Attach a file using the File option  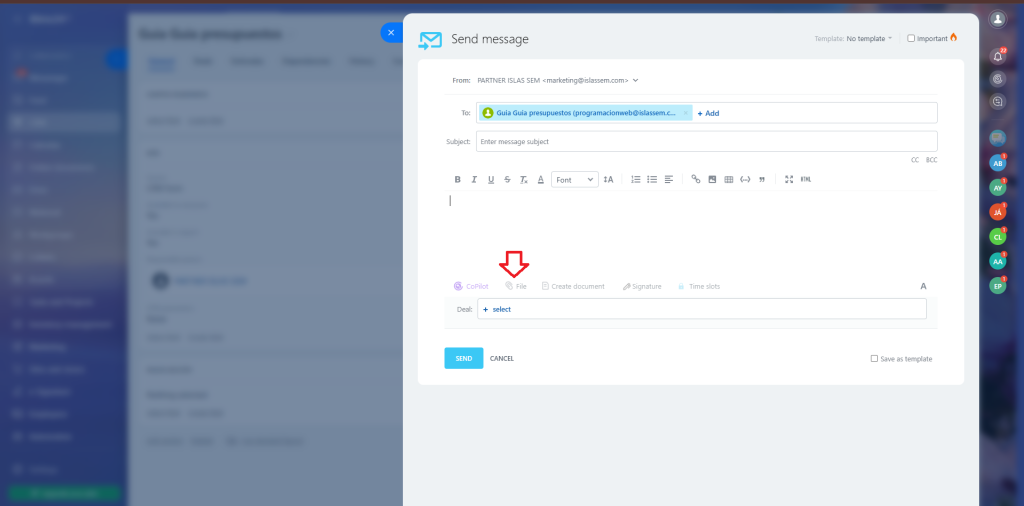tap(516, 286)
